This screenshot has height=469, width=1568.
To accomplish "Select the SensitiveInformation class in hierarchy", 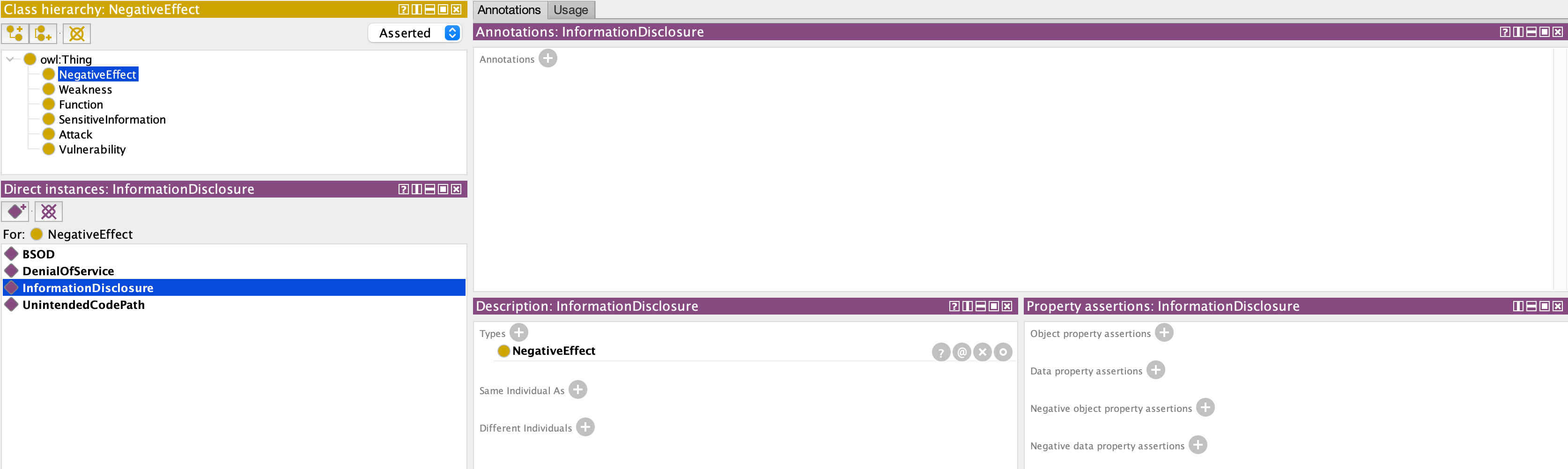I will 112,120.
